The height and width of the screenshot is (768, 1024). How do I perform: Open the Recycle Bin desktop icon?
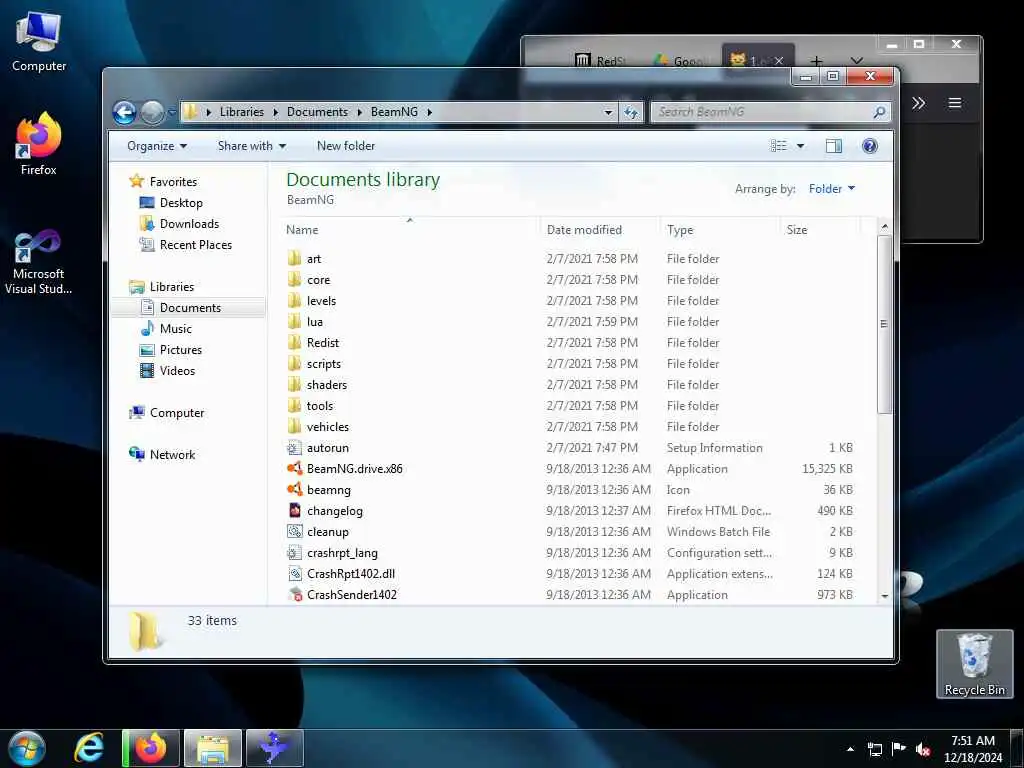(x=974, y=665)
